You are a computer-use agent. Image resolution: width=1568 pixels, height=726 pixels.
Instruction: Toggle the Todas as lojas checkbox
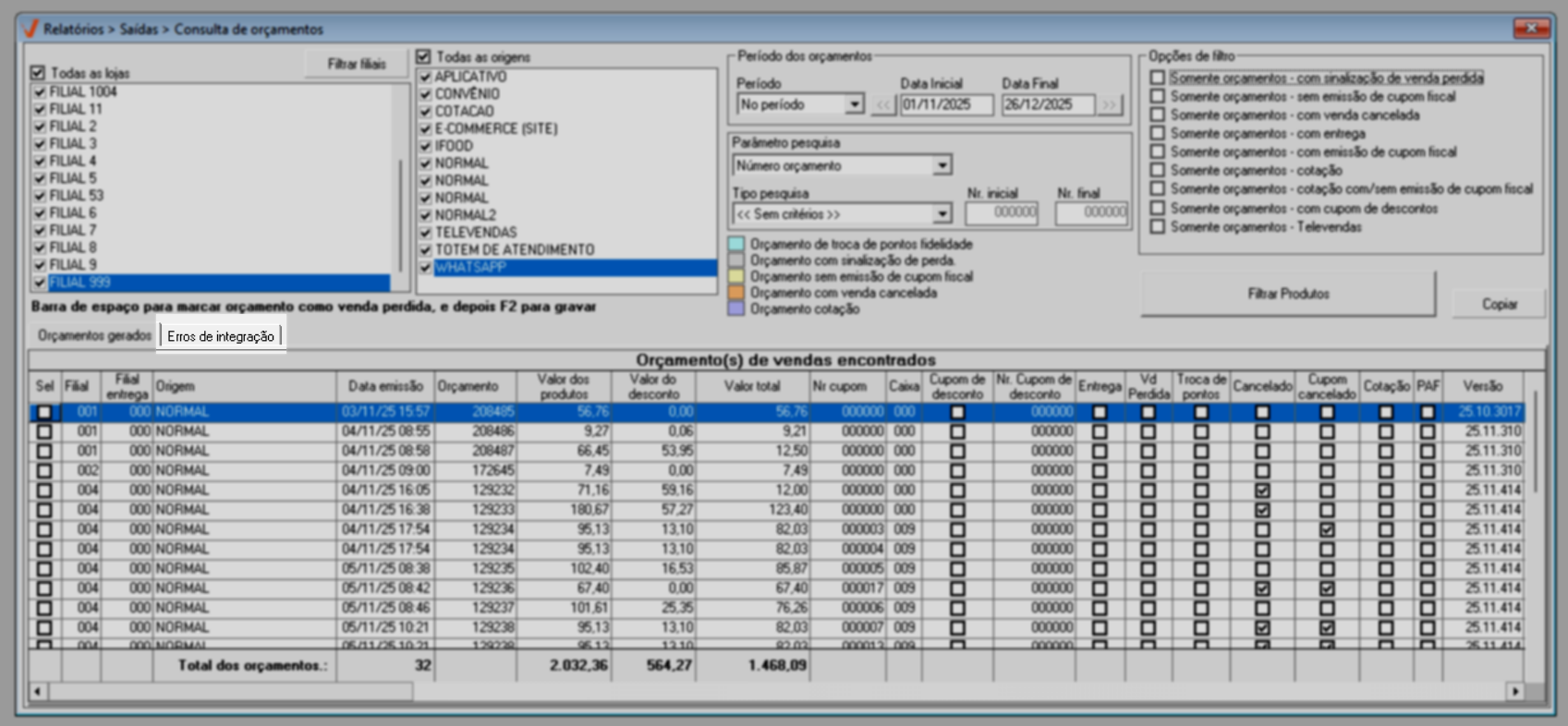[x=38, y=73]
